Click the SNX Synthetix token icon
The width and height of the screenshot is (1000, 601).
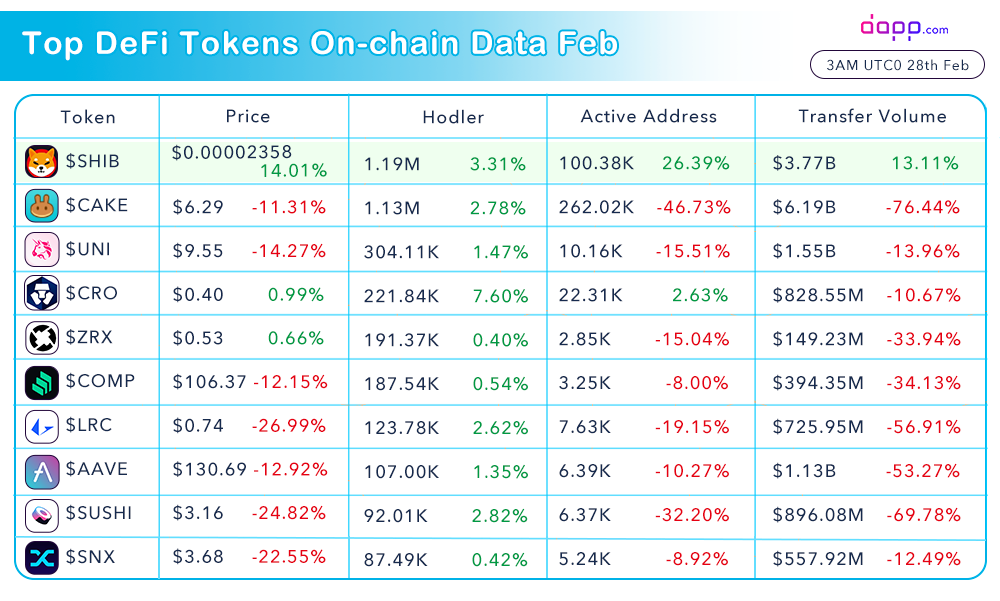pos(41,558)
